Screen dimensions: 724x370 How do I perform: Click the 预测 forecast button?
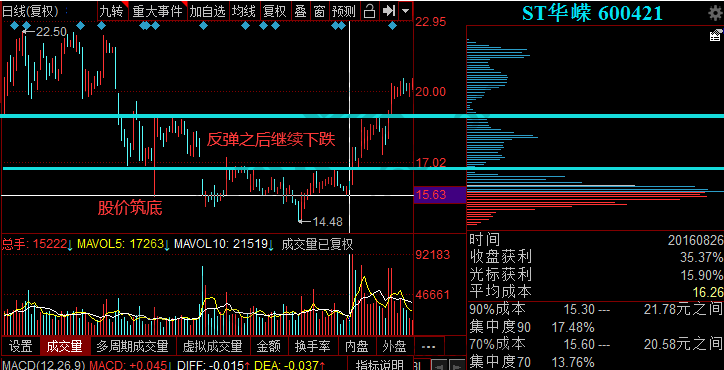point(344,11)
